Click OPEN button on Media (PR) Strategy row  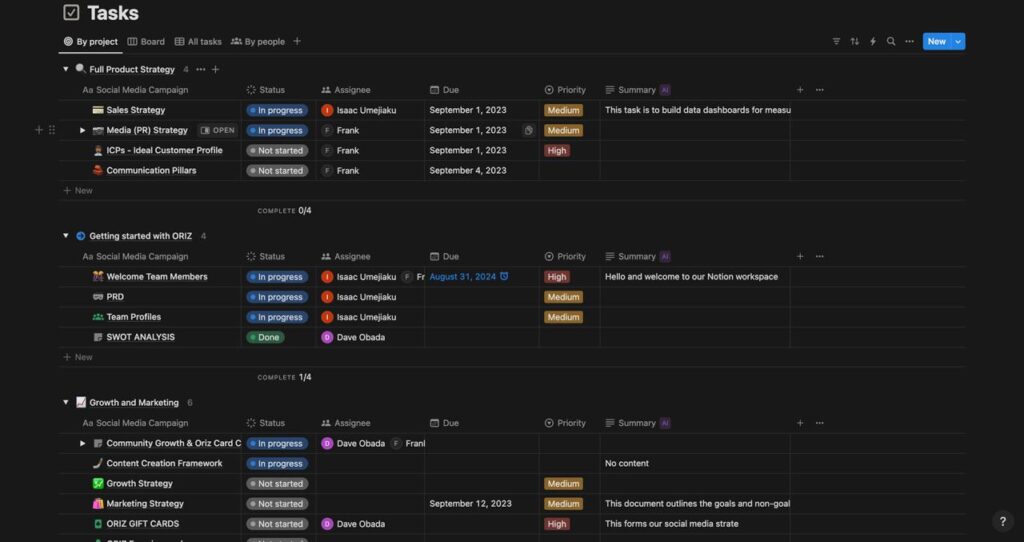[217, 130]
